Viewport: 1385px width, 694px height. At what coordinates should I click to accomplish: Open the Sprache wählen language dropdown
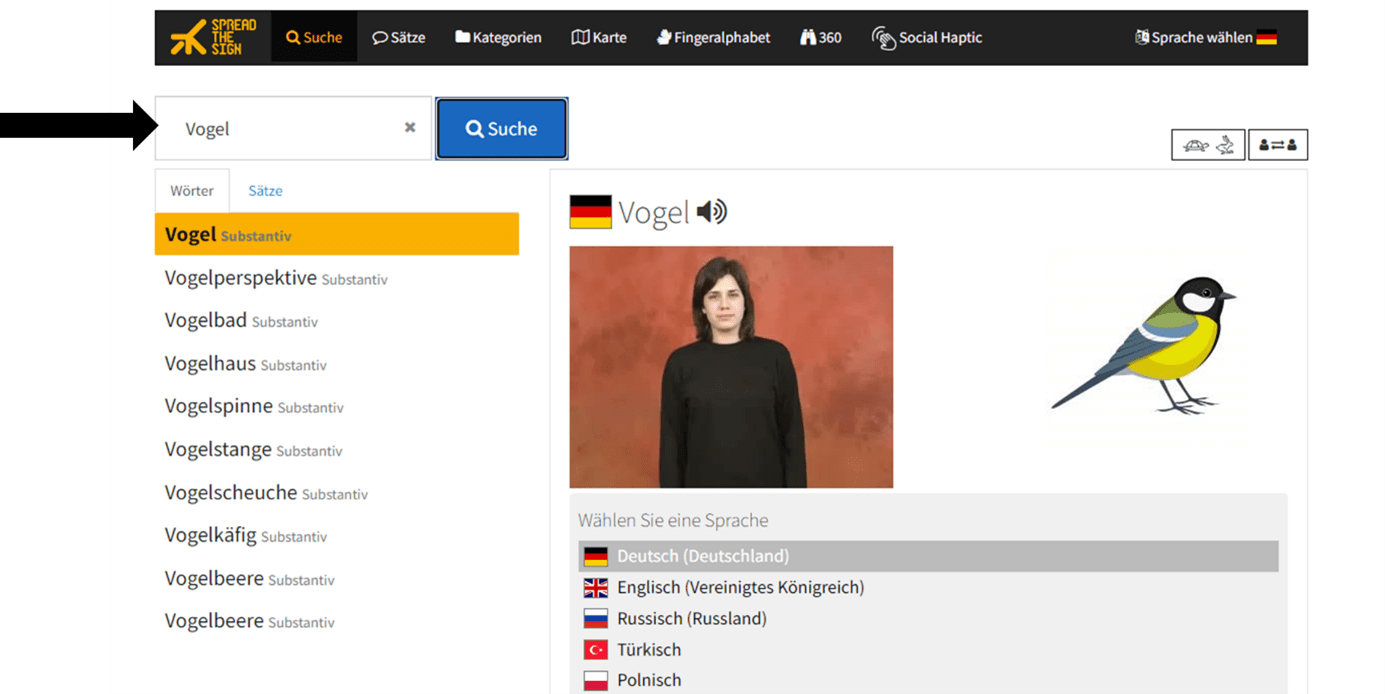click(1205, 38)
